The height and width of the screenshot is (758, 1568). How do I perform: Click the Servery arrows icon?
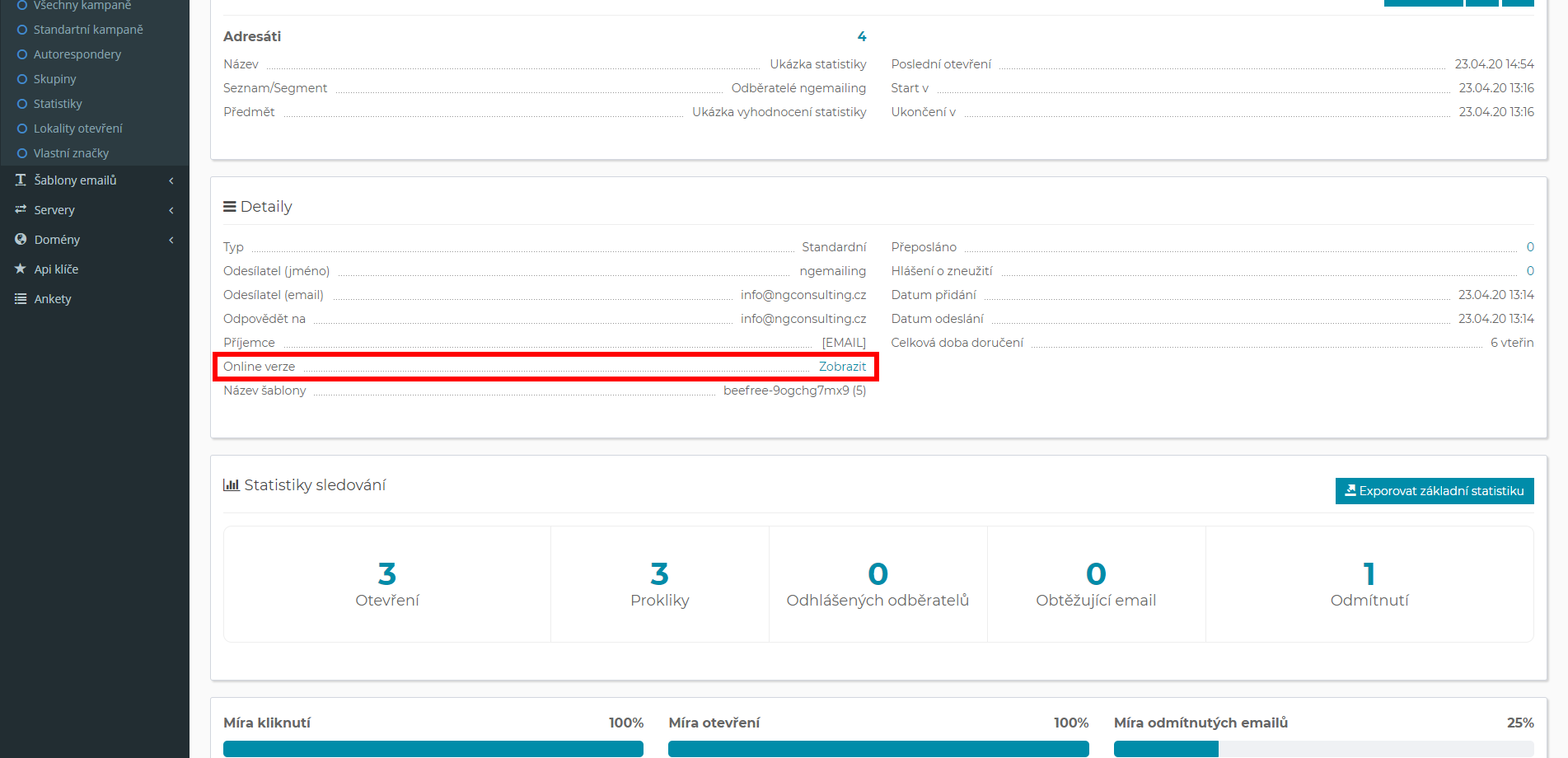click(x=21, y=210)
